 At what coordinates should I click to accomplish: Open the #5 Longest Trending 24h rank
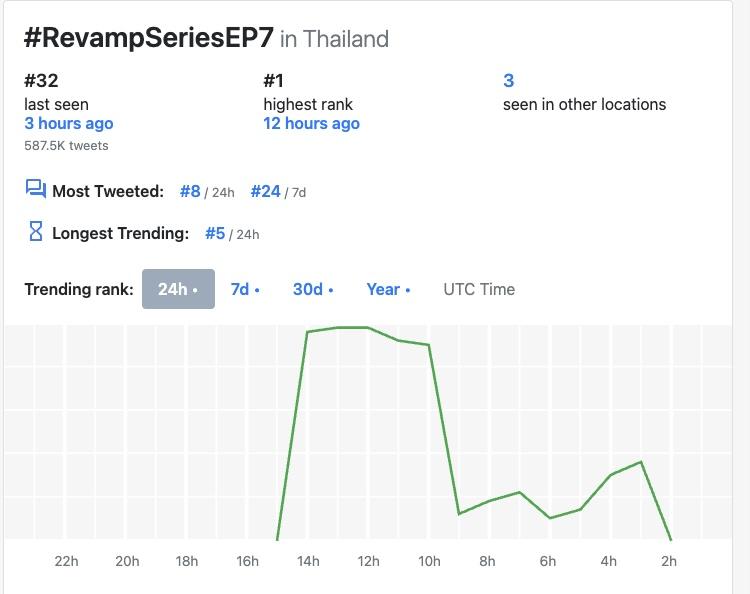coord(215,234)
